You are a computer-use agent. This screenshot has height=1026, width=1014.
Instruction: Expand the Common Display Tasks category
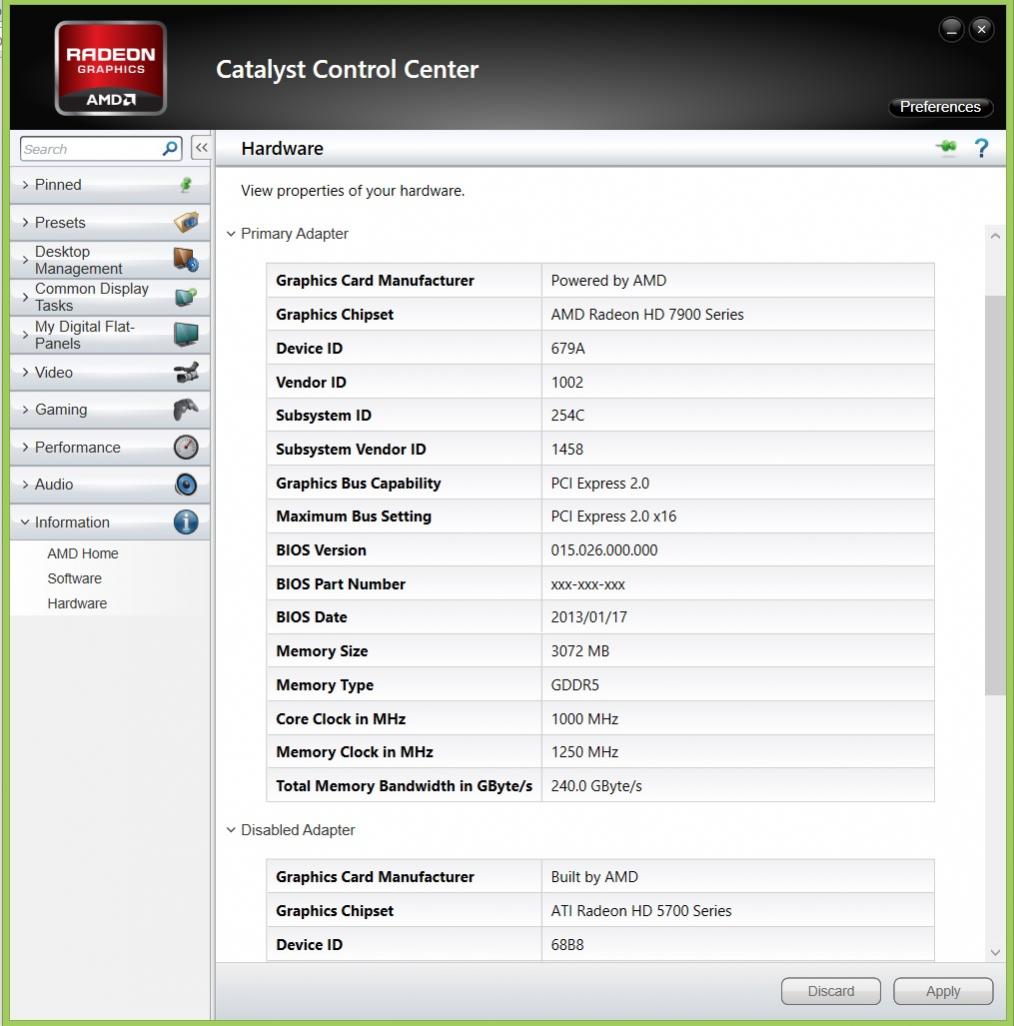(x=91, y=297)
